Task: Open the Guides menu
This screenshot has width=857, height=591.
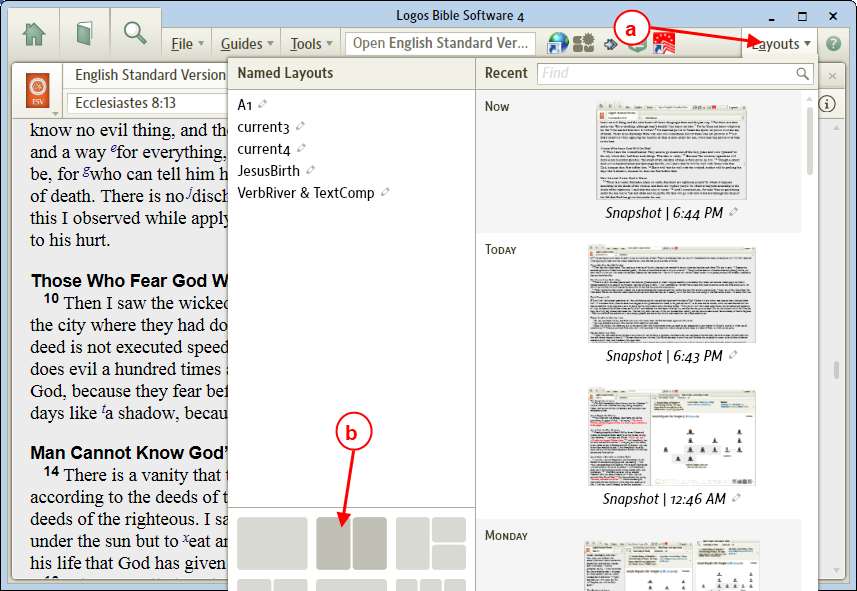Action: pyautogui.click(x=247, y=44)
